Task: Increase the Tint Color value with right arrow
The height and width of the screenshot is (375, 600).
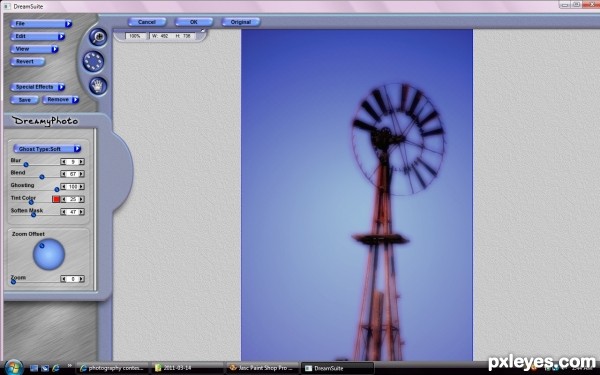Action: coord(81,199)
